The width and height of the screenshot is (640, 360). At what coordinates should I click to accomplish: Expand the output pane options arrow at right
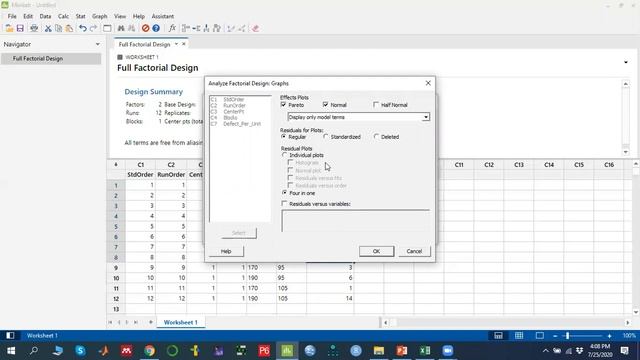[626, 62]
